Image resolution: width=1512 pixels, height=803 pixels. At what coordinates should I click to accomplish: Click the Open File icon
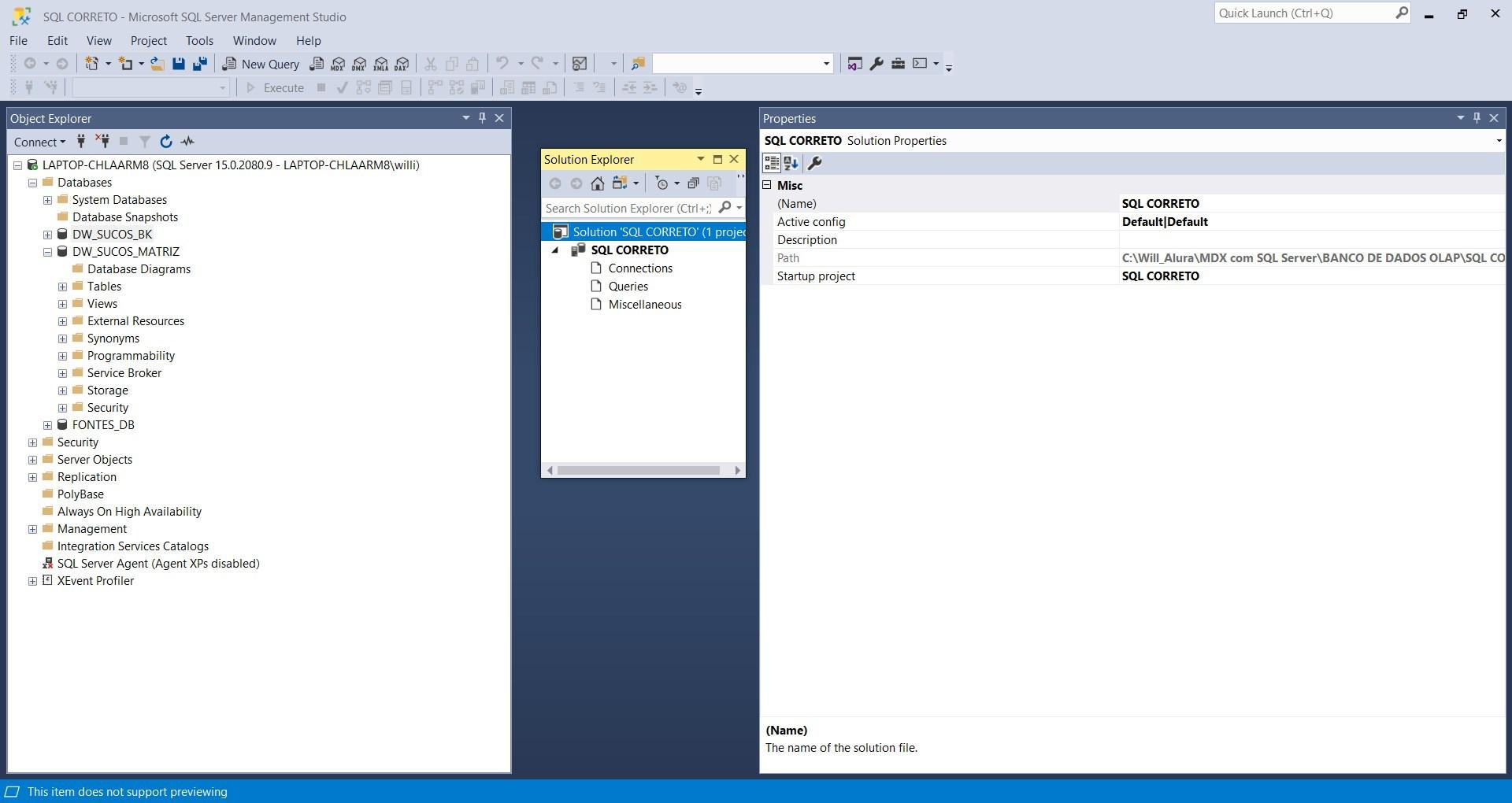(x=157, y=64)
